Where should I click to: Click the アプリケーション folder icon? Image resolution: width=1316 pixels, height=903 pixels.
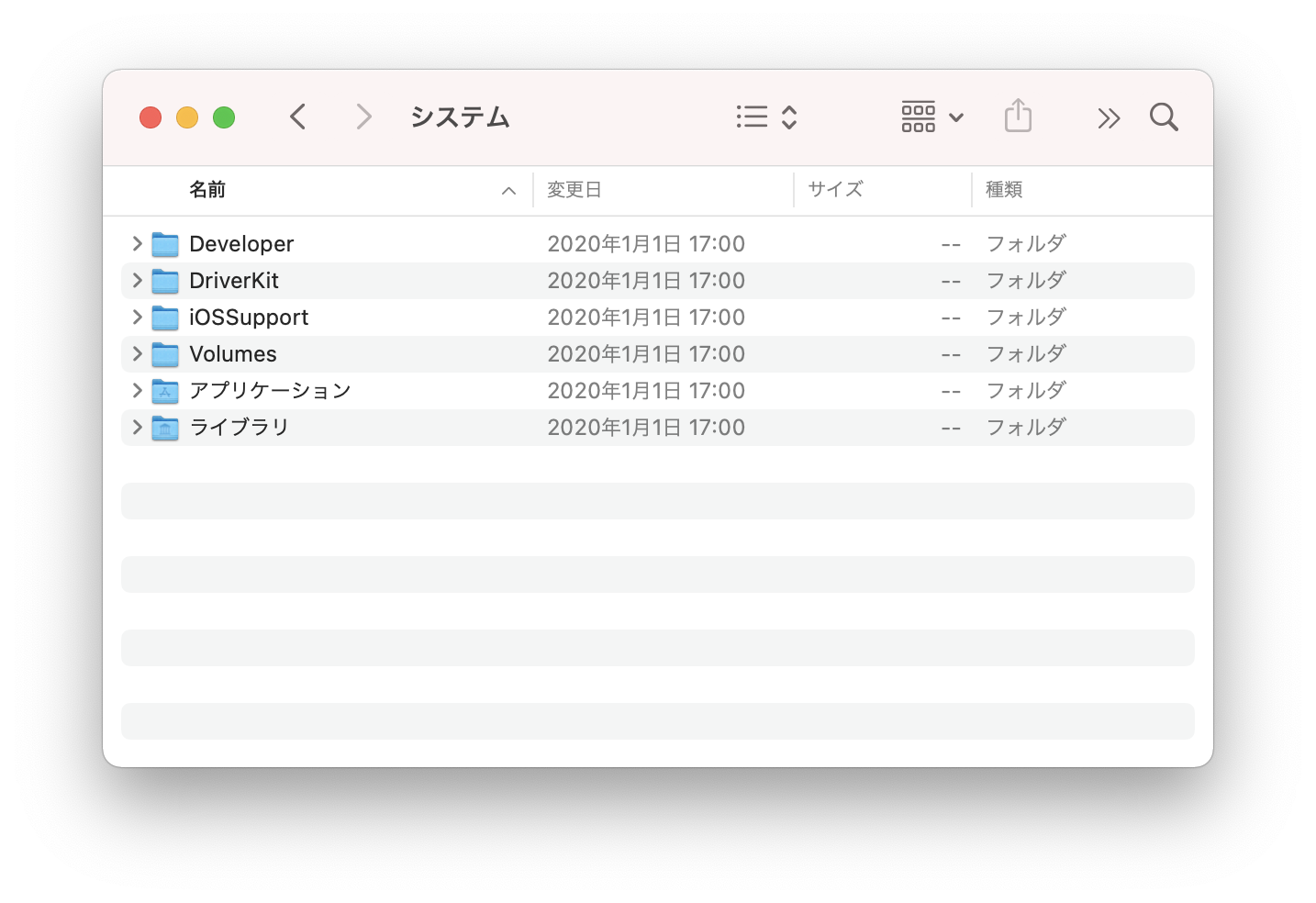pyautogui.click(x=165, y=390)
